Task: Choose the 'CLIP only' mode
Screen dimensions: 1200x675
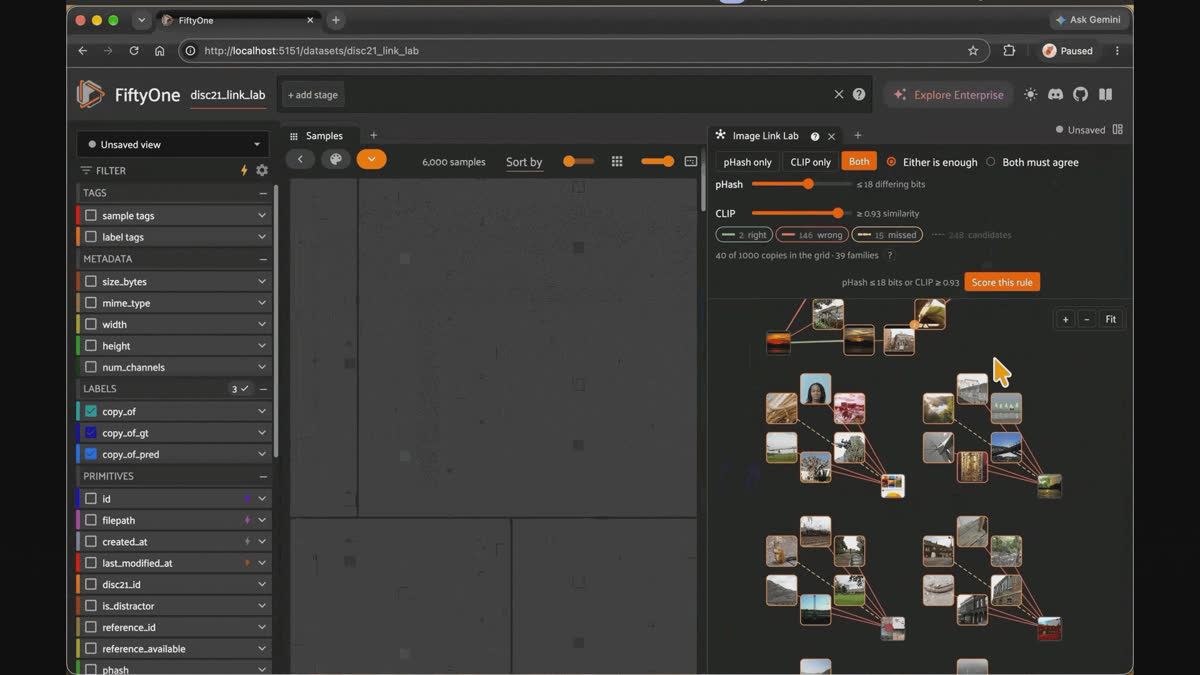Action: [810, 162]
